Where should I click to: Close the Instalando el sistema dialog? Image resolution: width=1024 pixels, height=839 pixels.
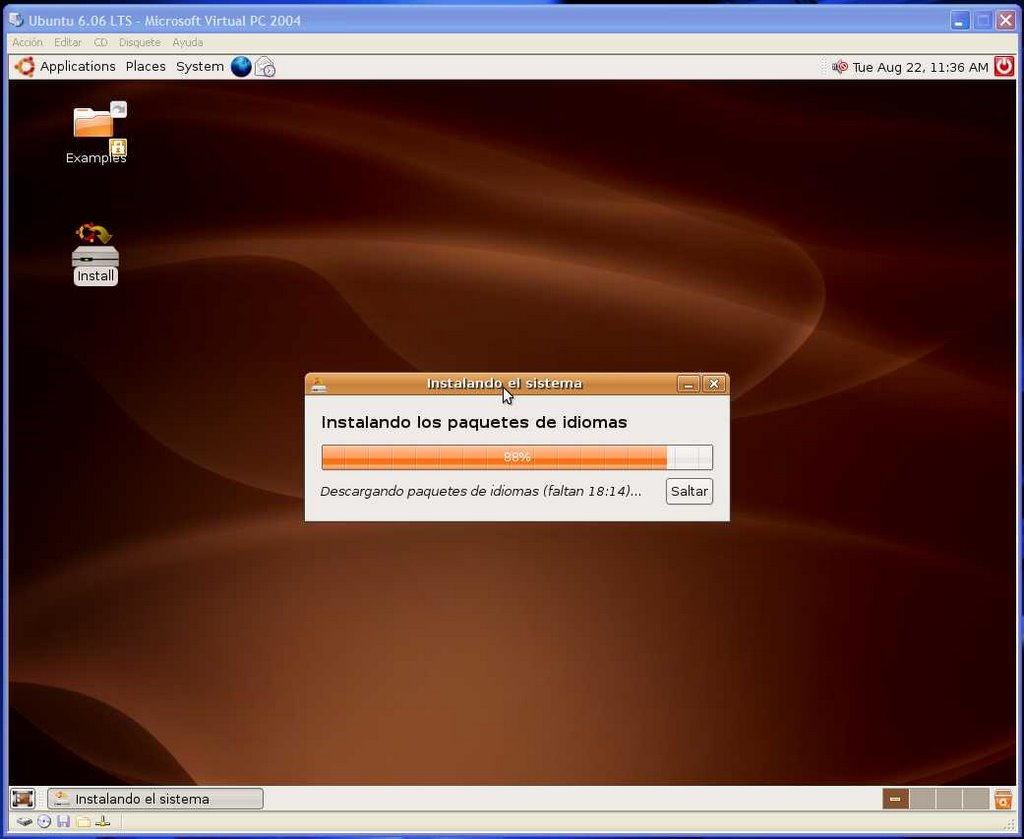click(x=714, y=384)
